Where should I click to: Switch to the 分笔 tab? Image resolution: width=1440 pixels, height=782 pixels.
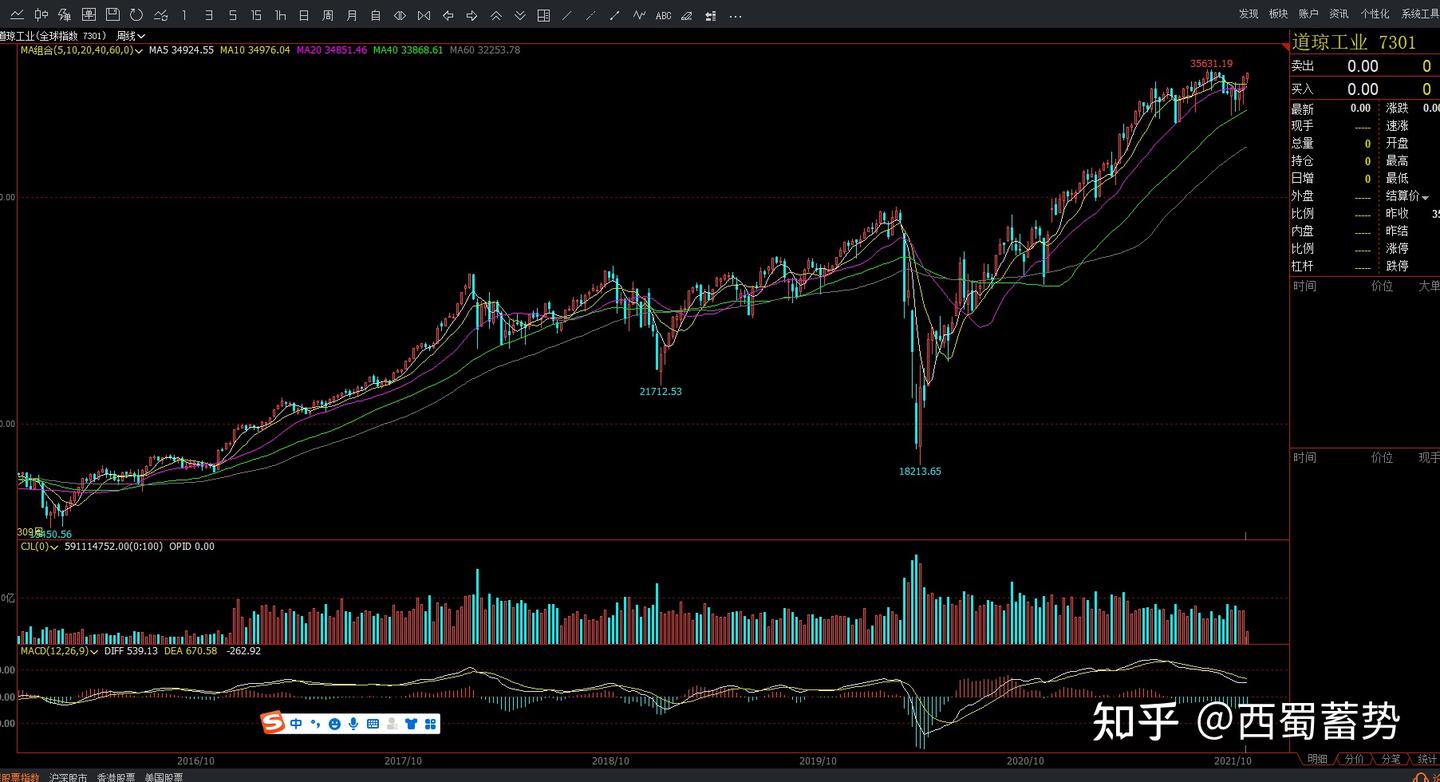[x=1389, y=759]
